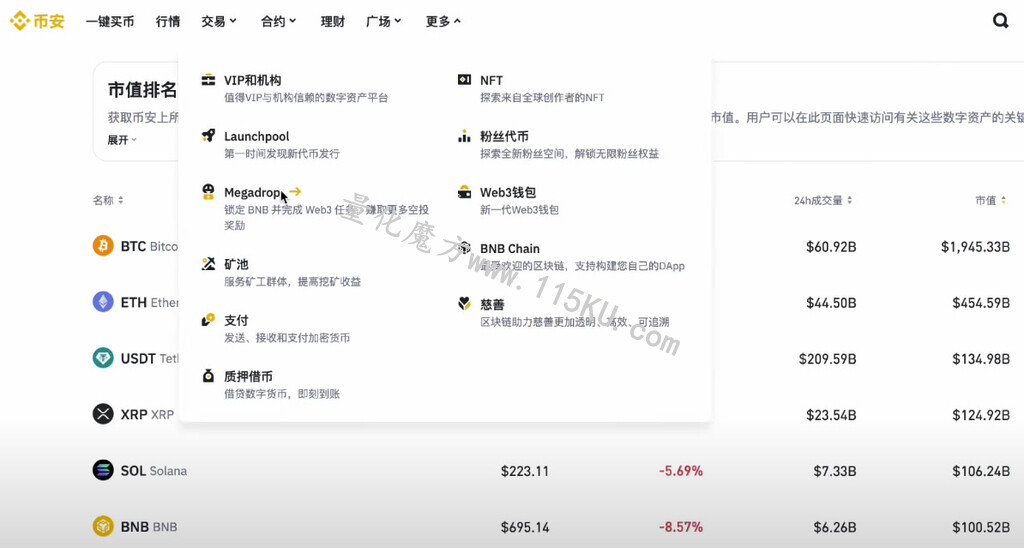Click SOL volume $7.33B
This screenshot has width=1024, height=548.
(835, 471)
